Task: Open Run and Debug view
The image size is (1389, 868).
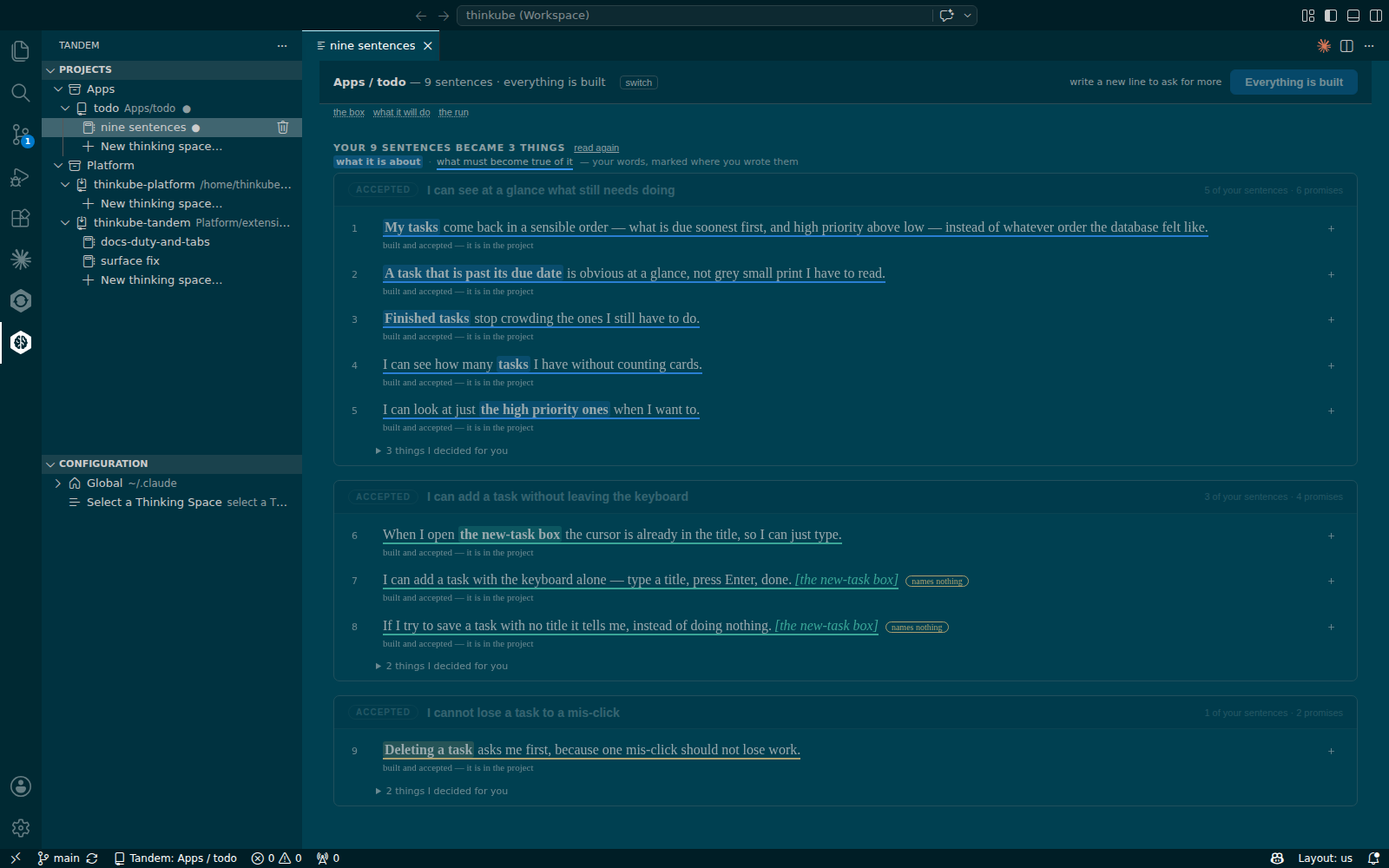Action: tap(21, 176)
